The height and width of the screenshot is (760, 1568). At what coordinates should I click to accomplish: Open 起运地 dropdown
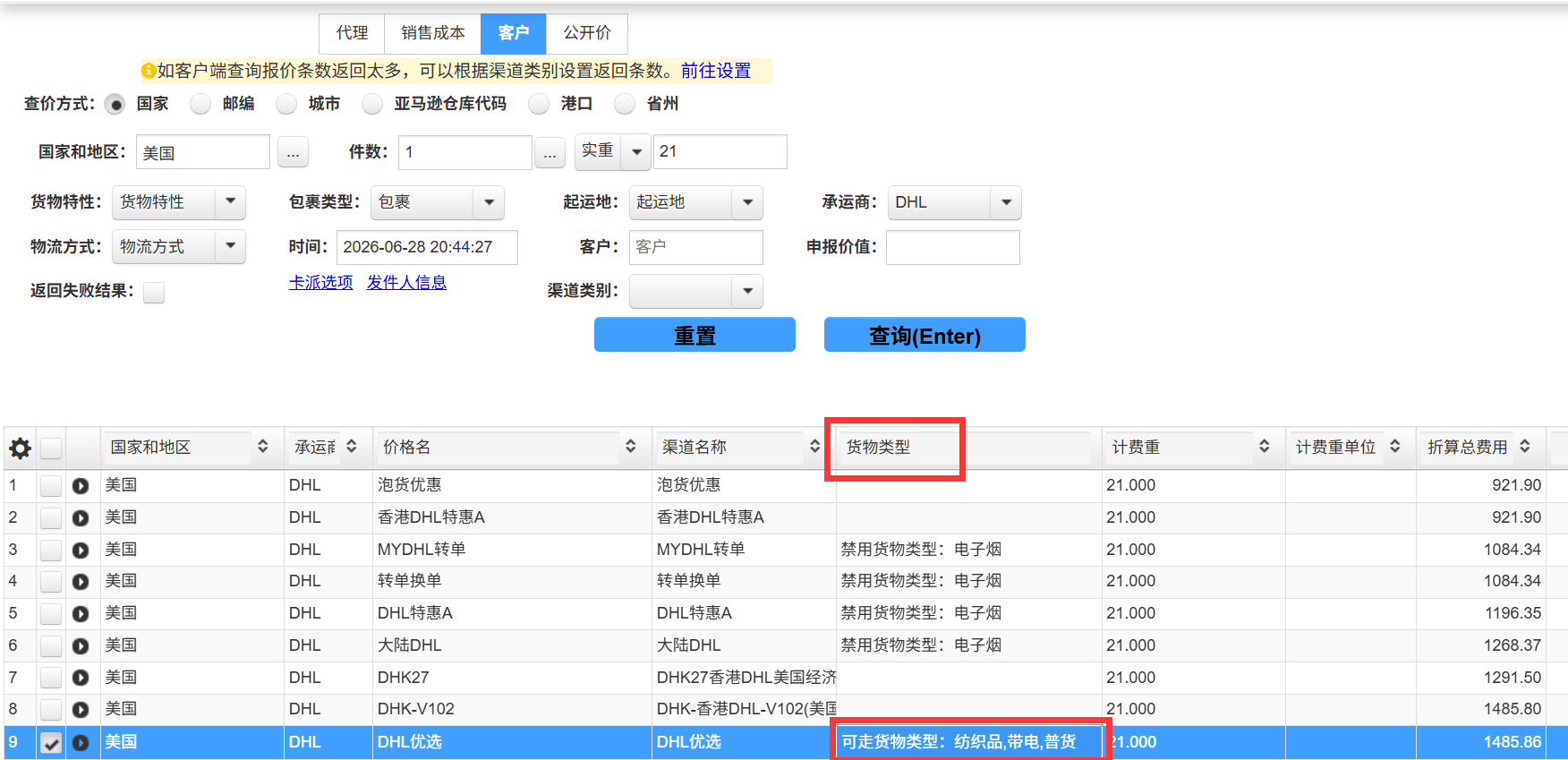pos(696,202)
